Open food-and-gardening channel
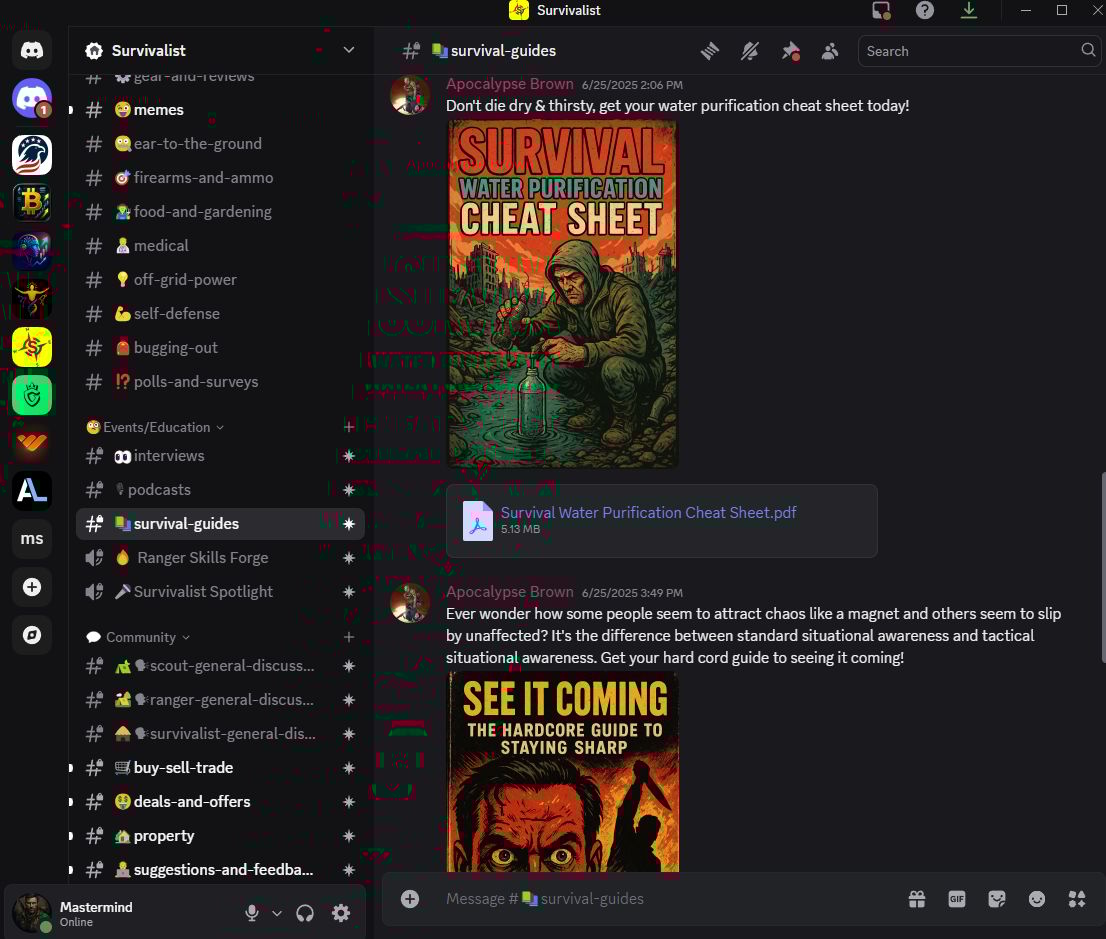Viewport: 1106px width, 939px height. point(220,211)
